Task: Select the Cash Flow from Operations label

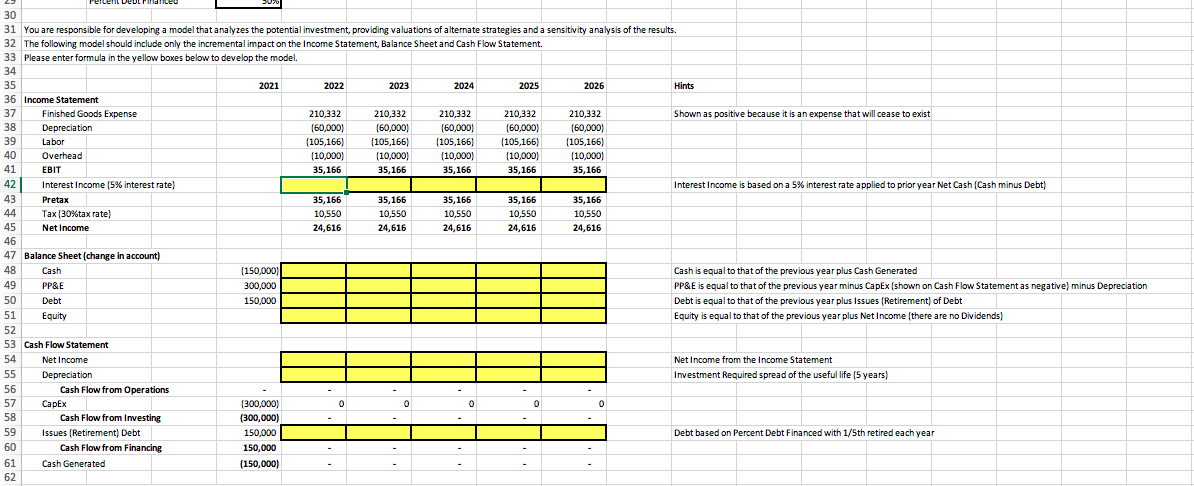Action: (x=114, y=390)
